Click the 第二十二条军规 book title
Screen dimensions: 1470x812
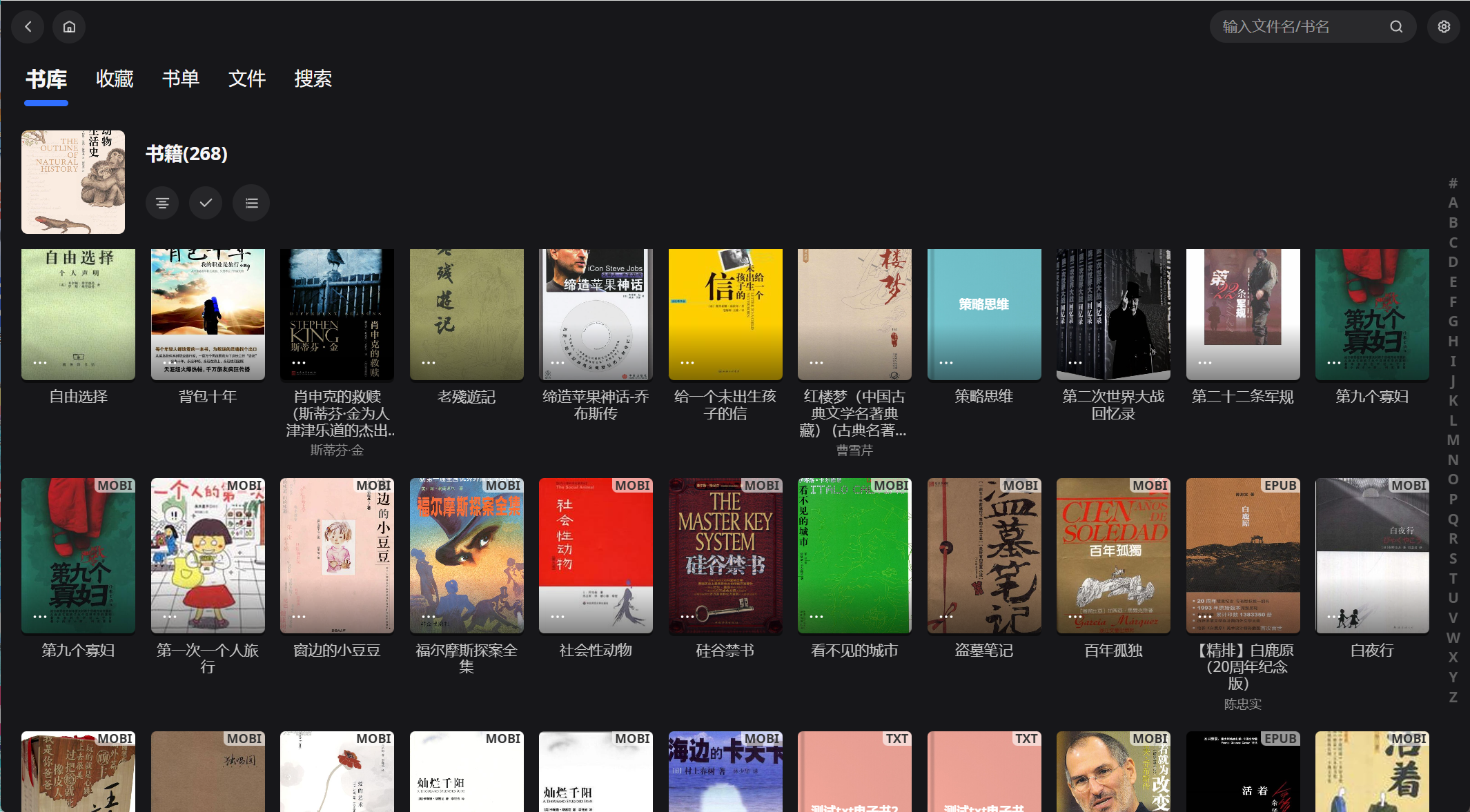tap(1242, 397)
